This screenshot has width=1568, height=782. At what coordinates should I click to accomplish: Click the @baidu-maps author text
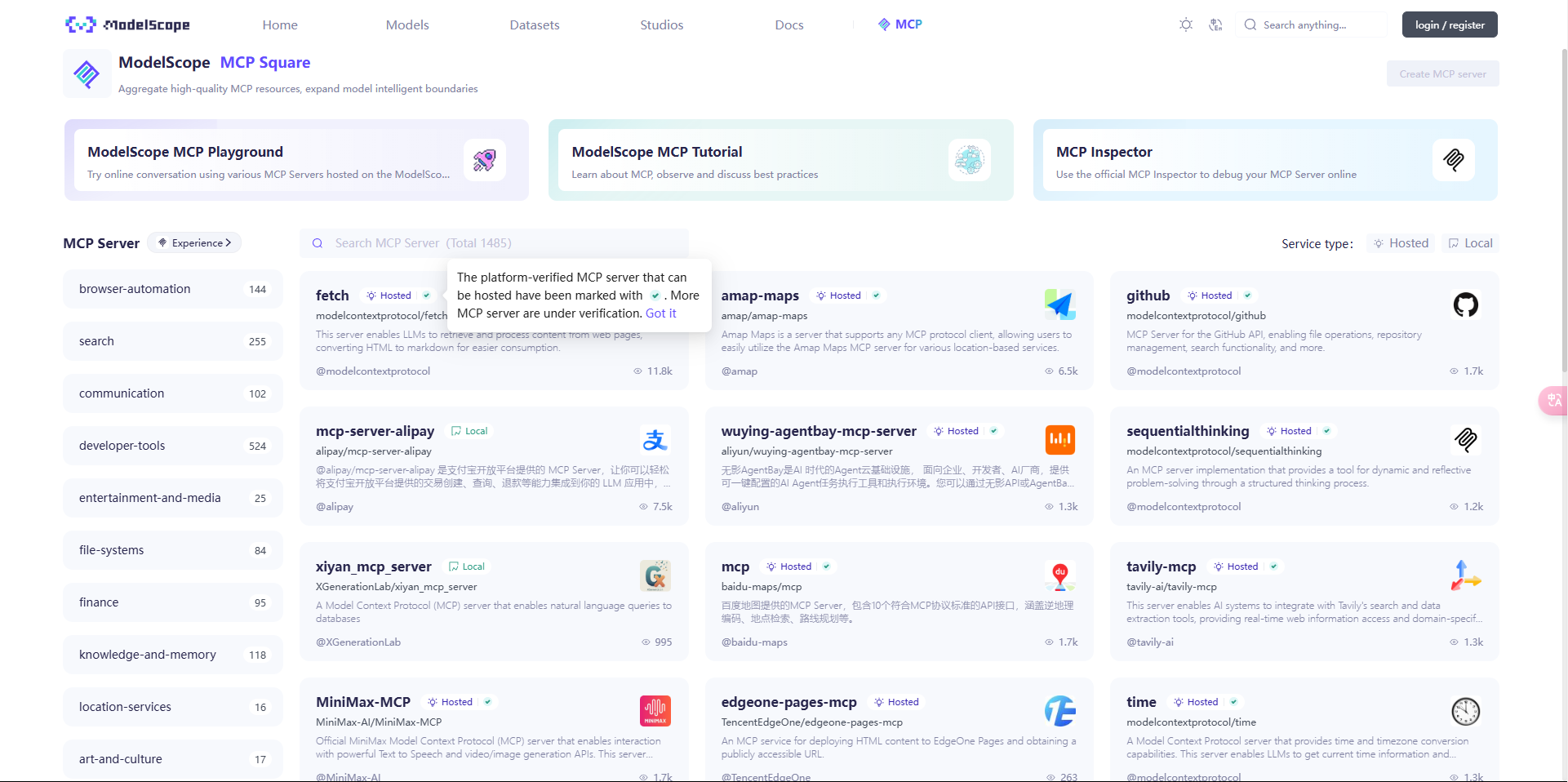click(754, 642)
